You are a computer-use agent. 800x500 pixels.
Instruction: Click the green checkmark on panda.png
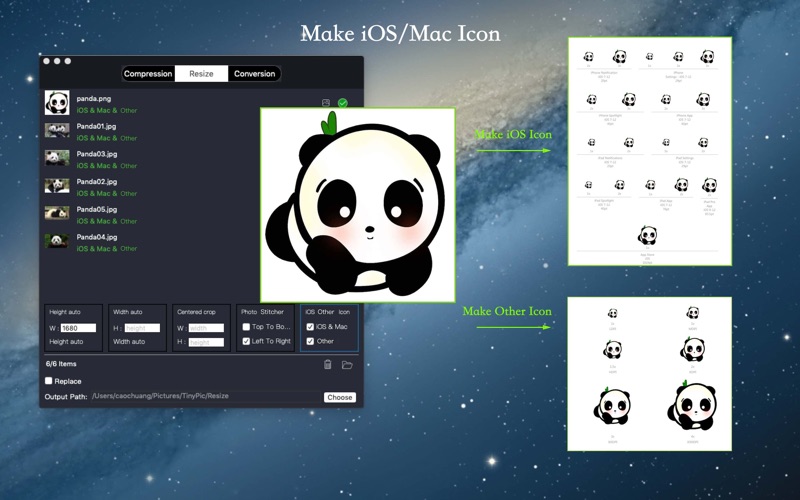343,103
